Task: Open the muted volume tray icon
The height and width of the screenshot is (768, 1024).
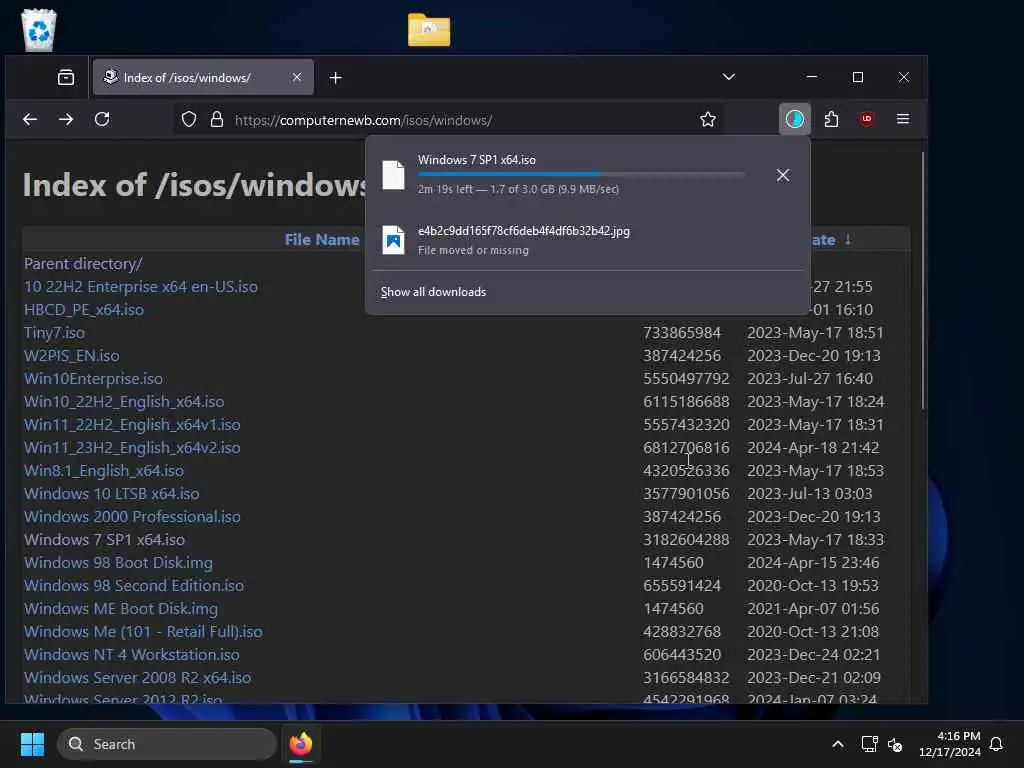Action: (895, 744)
